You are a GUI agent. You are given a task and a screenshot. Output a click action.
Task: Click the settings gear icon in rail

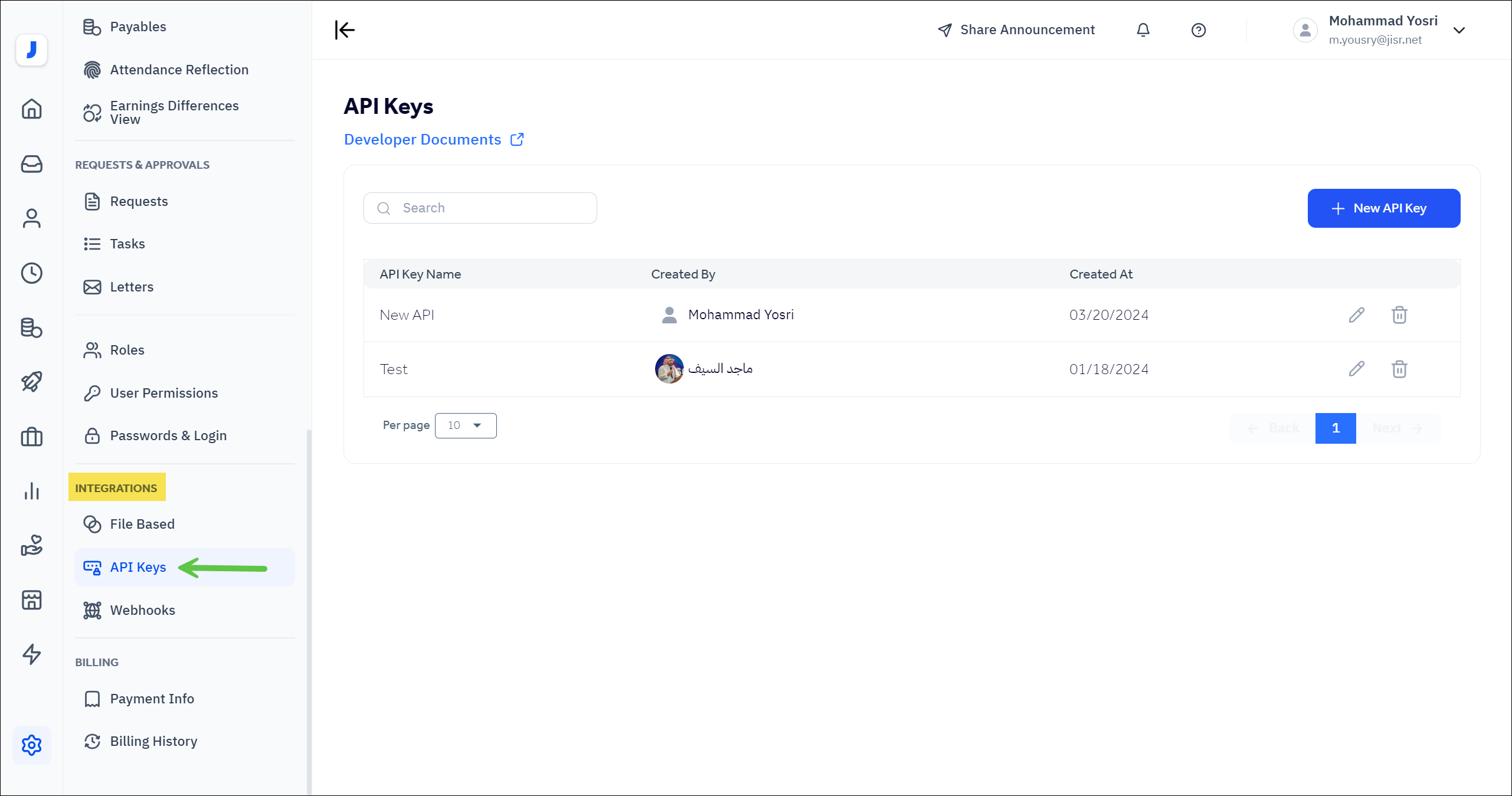click(x=32, y=745)
